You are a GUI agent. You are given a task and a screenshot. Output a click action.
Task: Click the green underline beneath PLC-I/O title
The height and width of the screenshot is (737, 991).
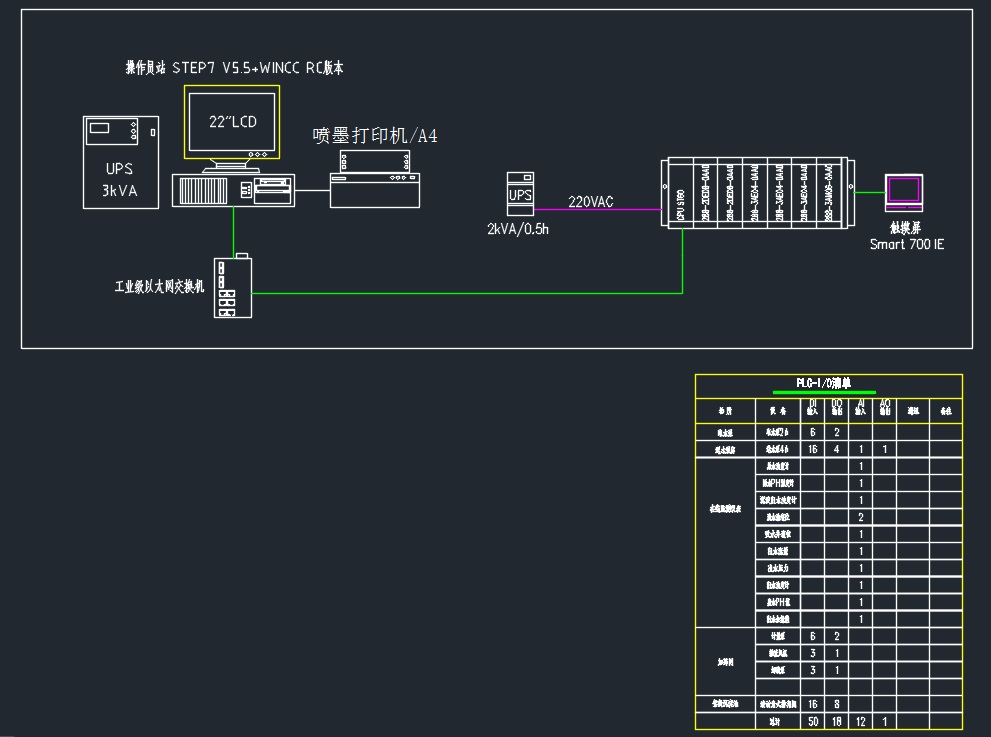point(817,392)
